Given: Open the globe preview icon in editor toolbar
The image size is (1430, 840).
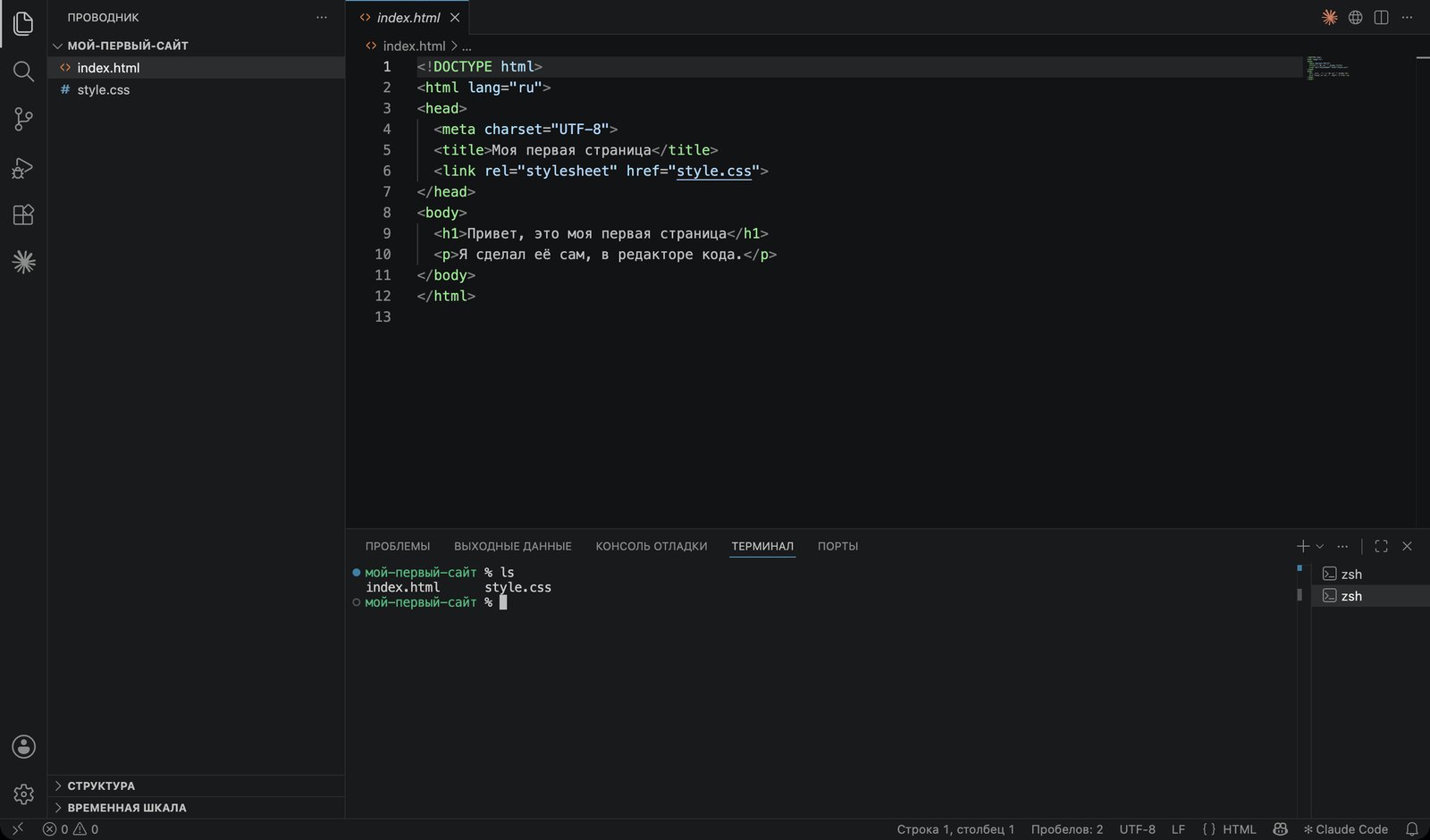Looking at the screenshot, I should coord(1356,17).
